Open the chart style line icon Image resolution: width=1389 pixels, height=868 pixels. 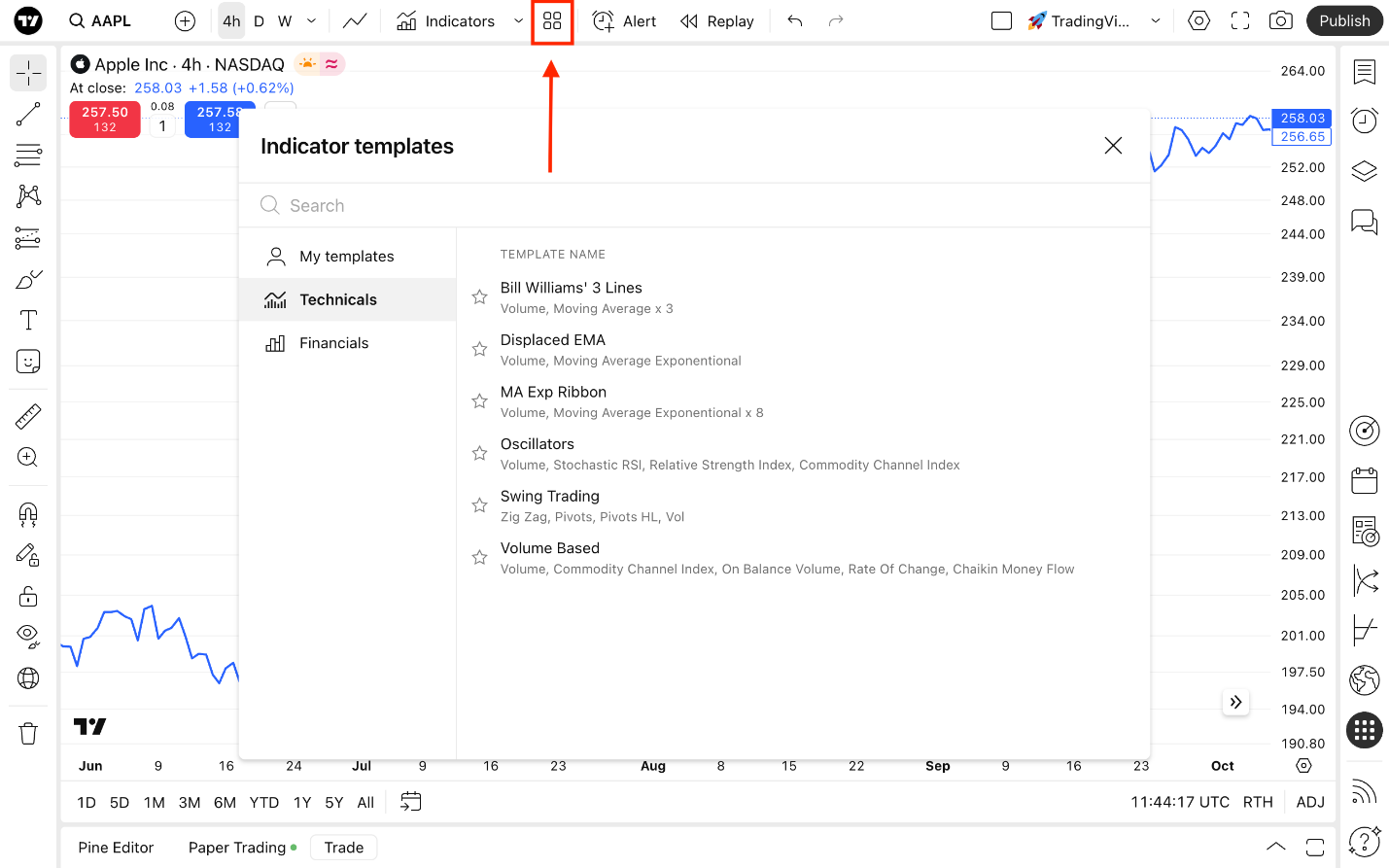355,20
